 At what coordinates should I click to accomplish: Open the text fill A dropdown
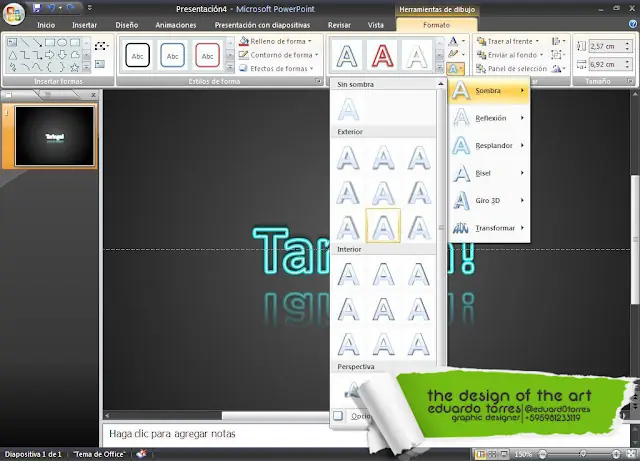click(457, 41)
